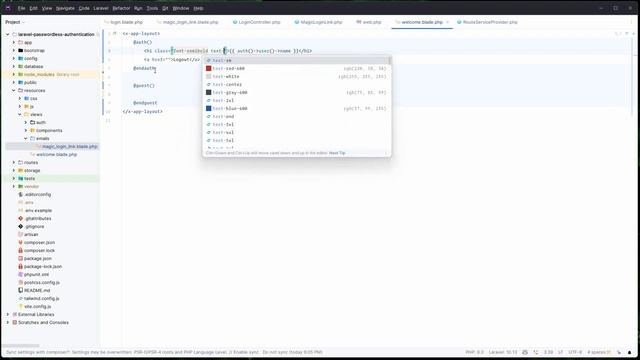Collapse the emails folder
Image resolution: width=640 pixels, height=360 pixels.
click(26, 138)
